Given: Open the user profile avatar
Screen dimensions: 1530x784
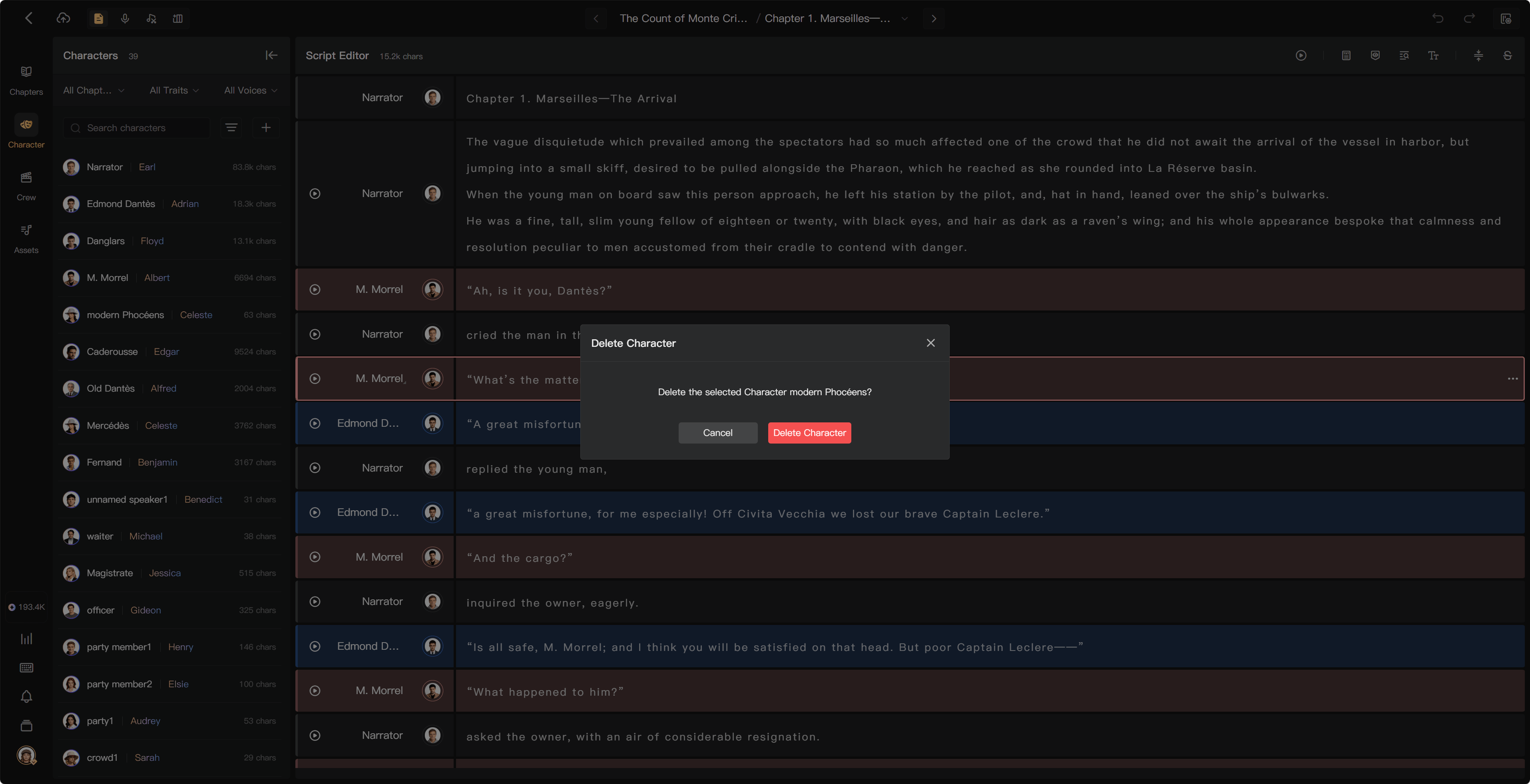Looking at the screenshot, I should tap(26, 755).
